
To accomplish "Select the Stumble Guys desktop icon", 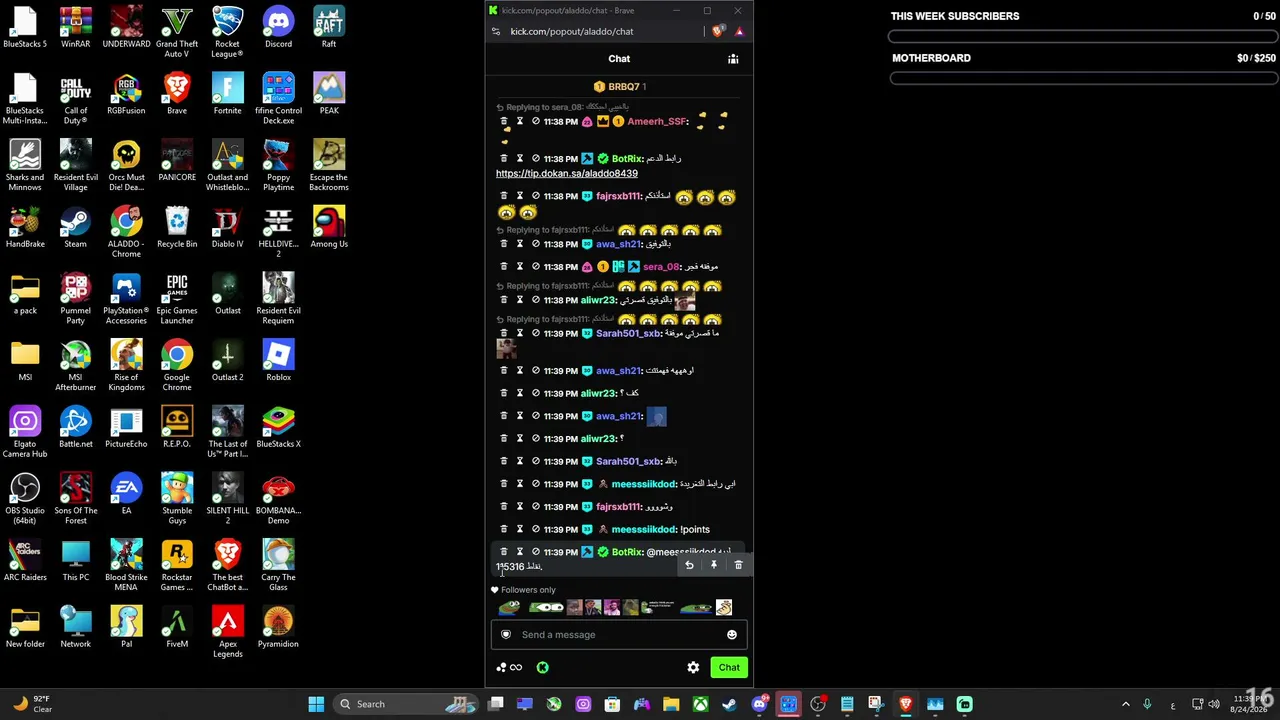I will click(x=177, y=499).
